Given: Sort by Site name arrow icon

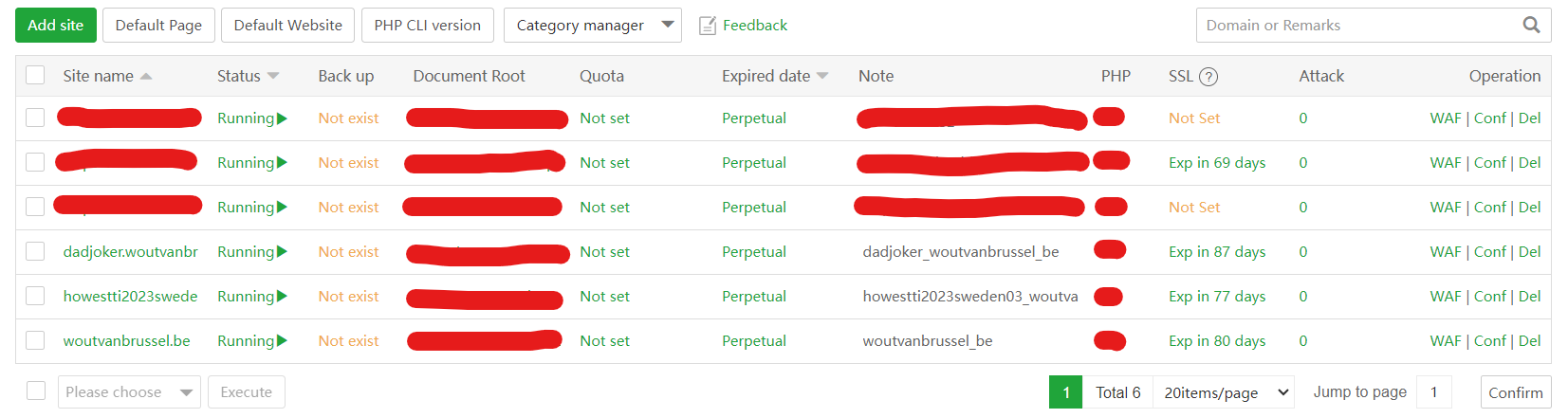Looking at the screenshot, I should [x=146, y=77].
